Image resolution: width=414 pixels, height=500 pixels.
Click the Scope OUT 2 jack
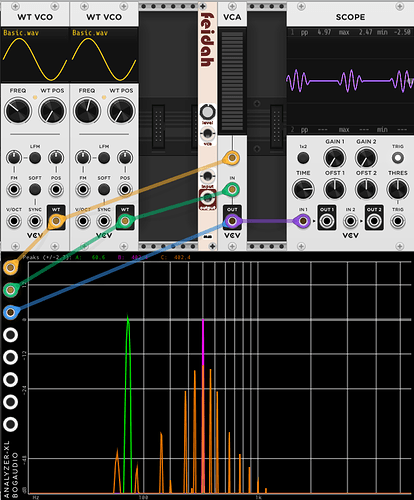pyautogui.click(x=374, y=221)
